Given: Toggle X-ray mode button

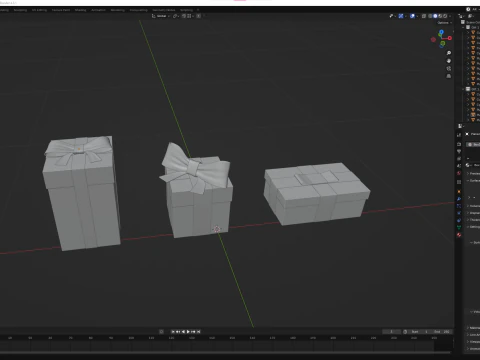Looking at the screenshot, I should pos(424,16).
